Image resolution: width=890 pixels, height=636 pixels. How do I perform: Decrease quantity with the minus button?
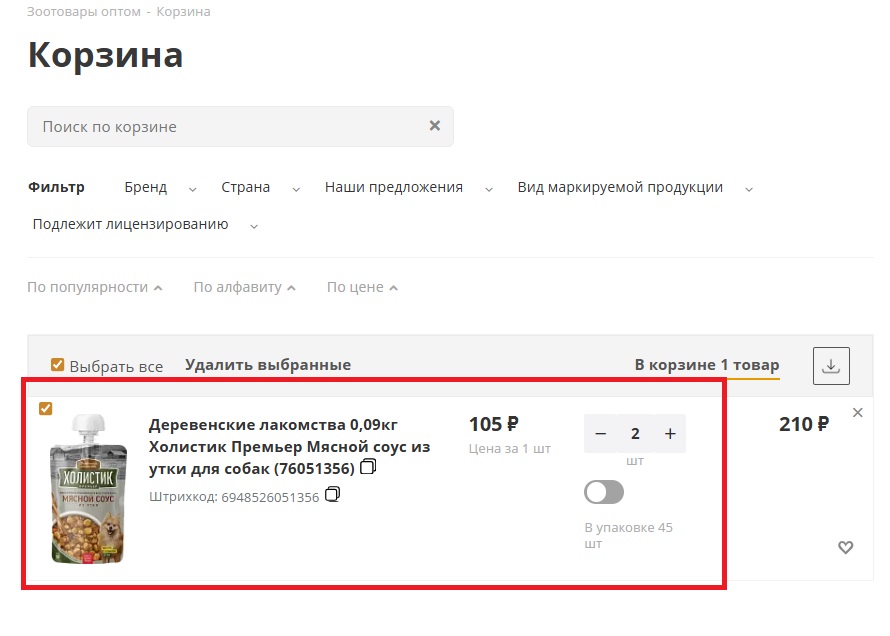click(601, 434)
